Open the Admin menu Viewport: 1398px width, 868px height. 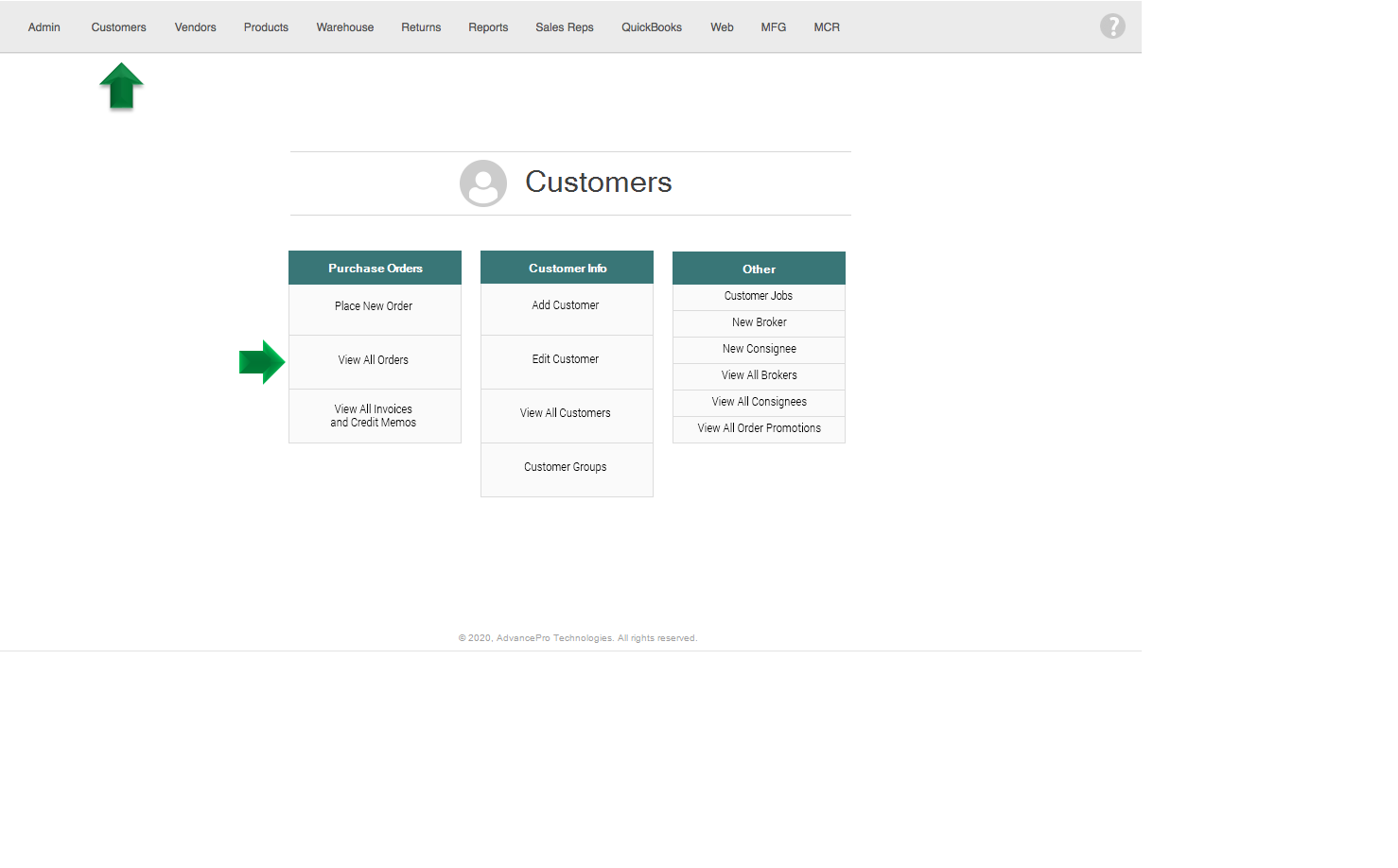click(44, 27)
